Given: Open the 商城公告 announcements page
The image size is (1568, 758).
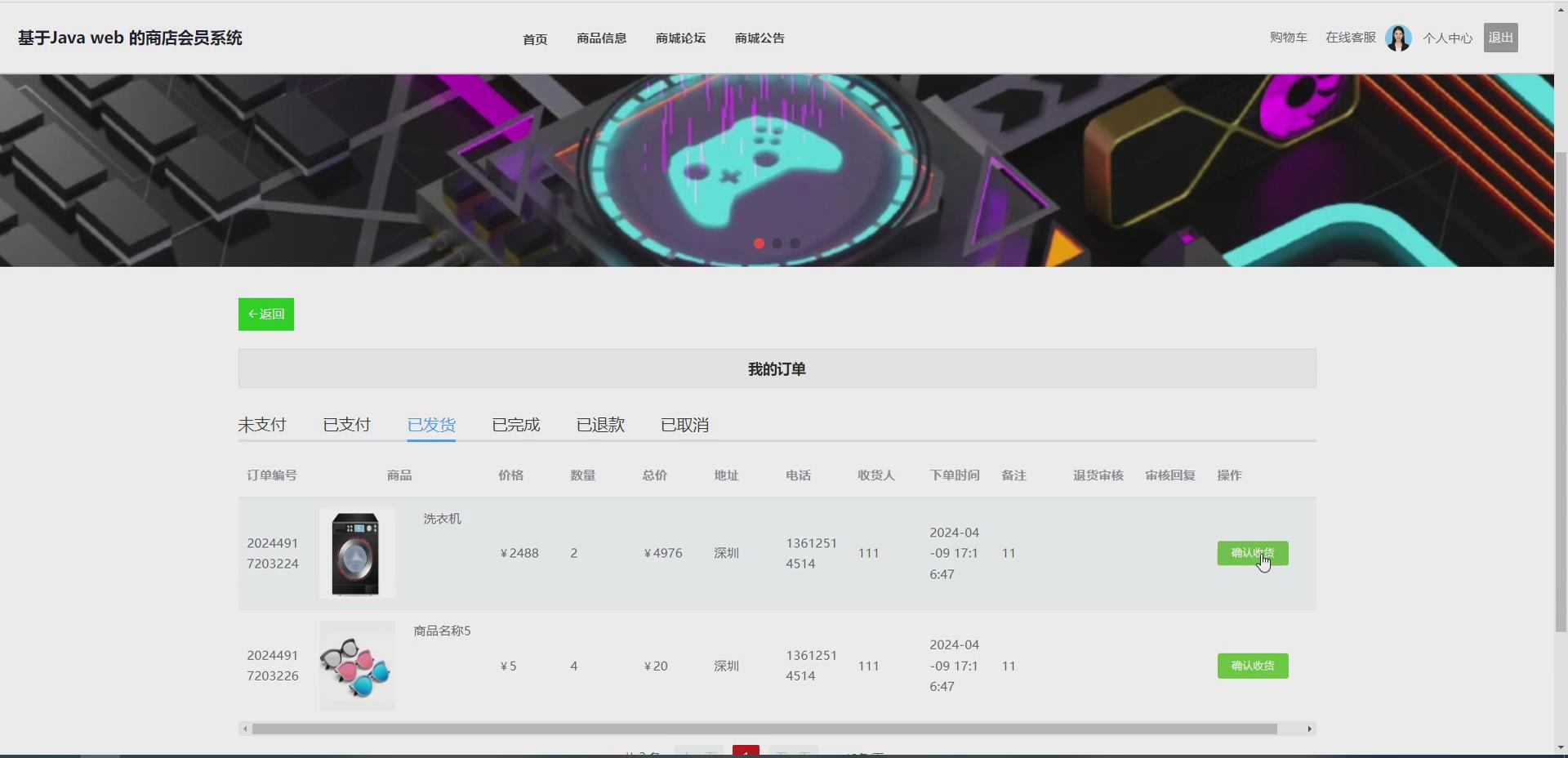Looking at the screenshot, I should [759, 38].
